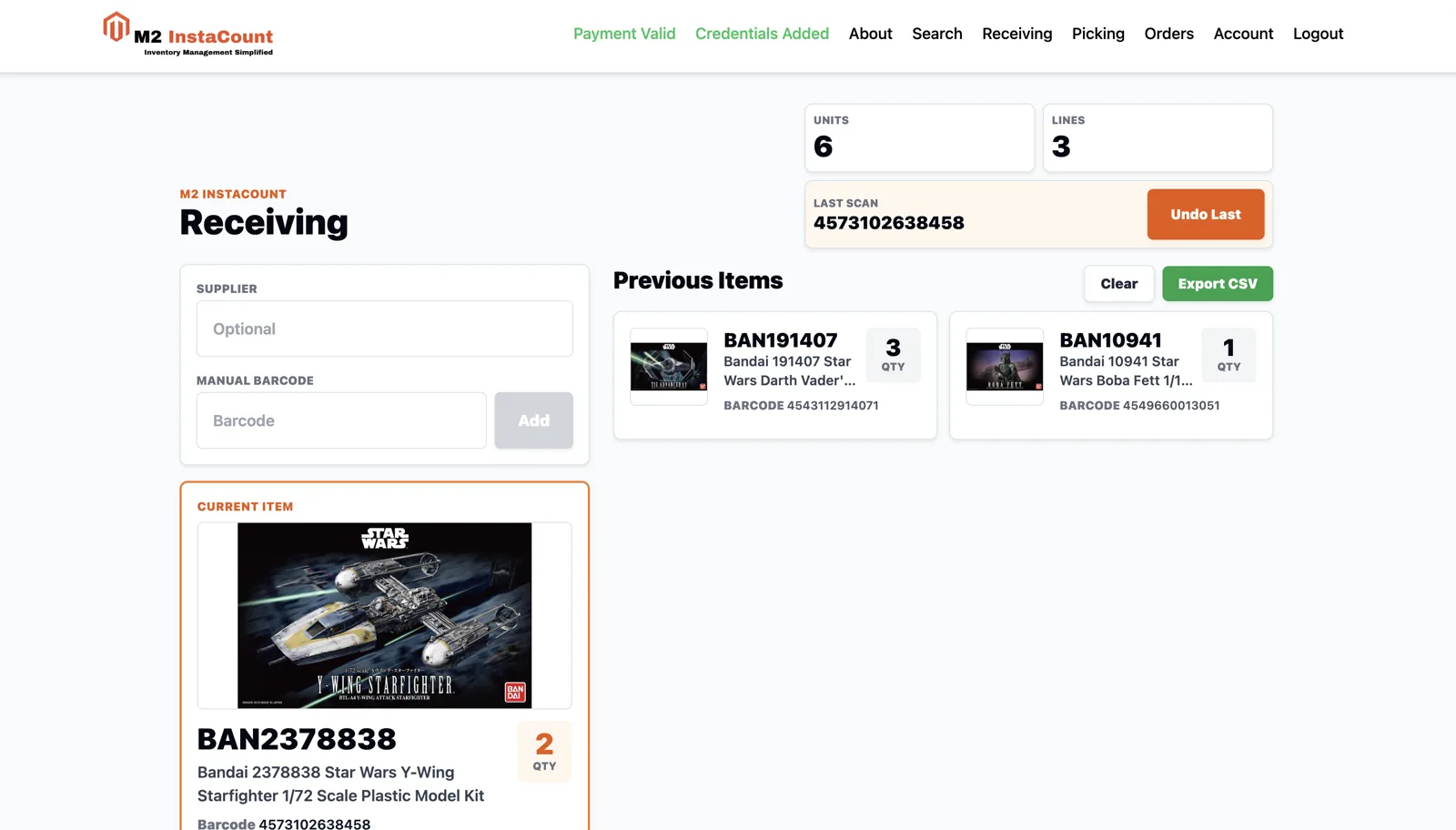Click the Add barcode button

(533, 420)
